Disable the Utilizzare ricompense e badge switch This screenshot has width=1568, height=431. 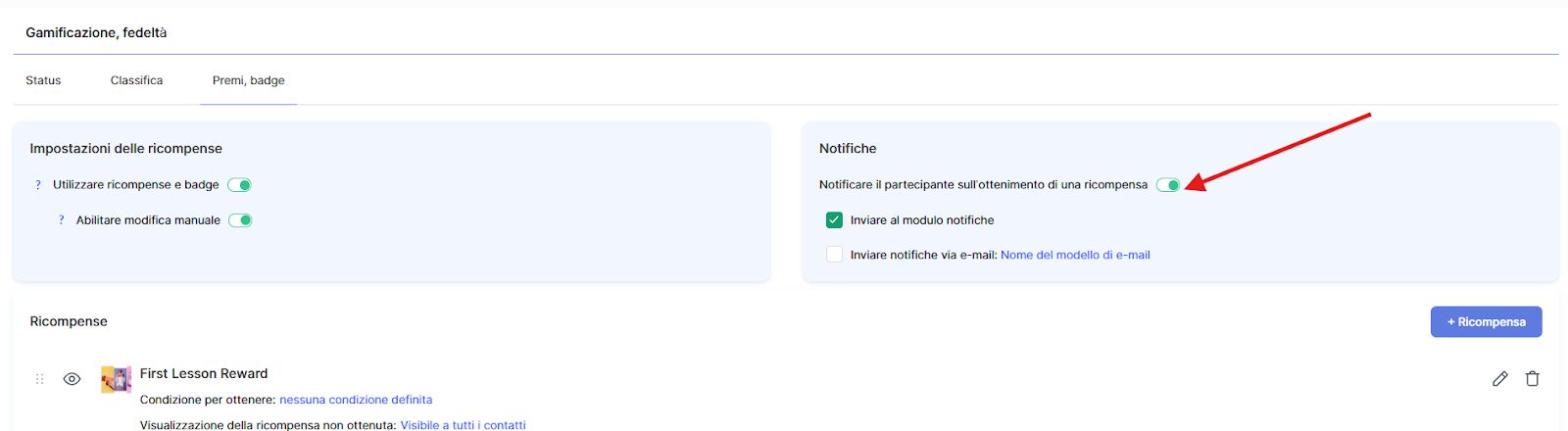[240, 185]
